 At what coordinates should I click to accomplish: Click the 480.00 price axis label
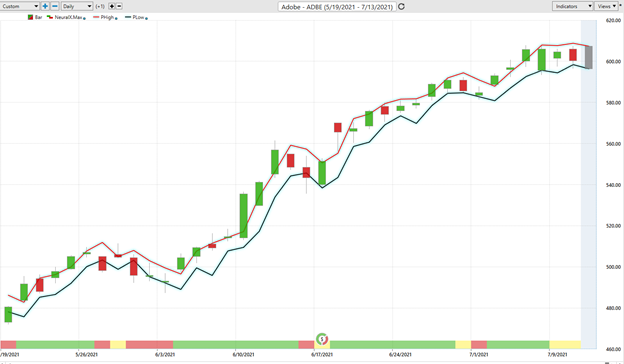click(x=613, y=308)
